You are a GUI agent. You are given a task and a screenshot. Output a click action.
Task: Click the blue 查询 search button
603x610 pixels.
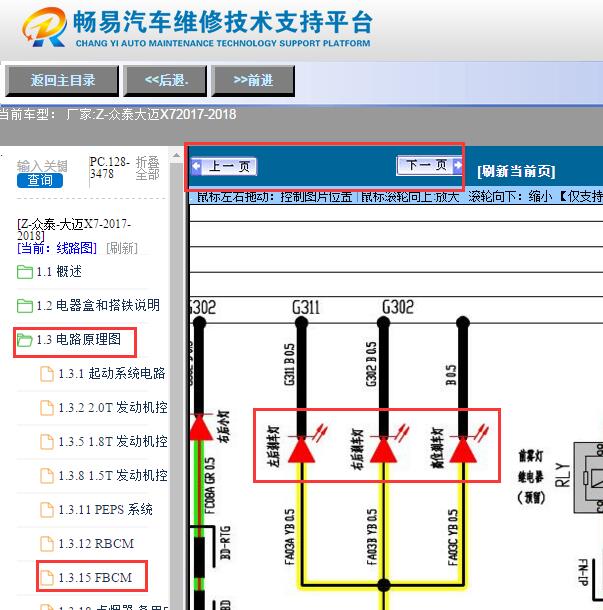point(40,180)
